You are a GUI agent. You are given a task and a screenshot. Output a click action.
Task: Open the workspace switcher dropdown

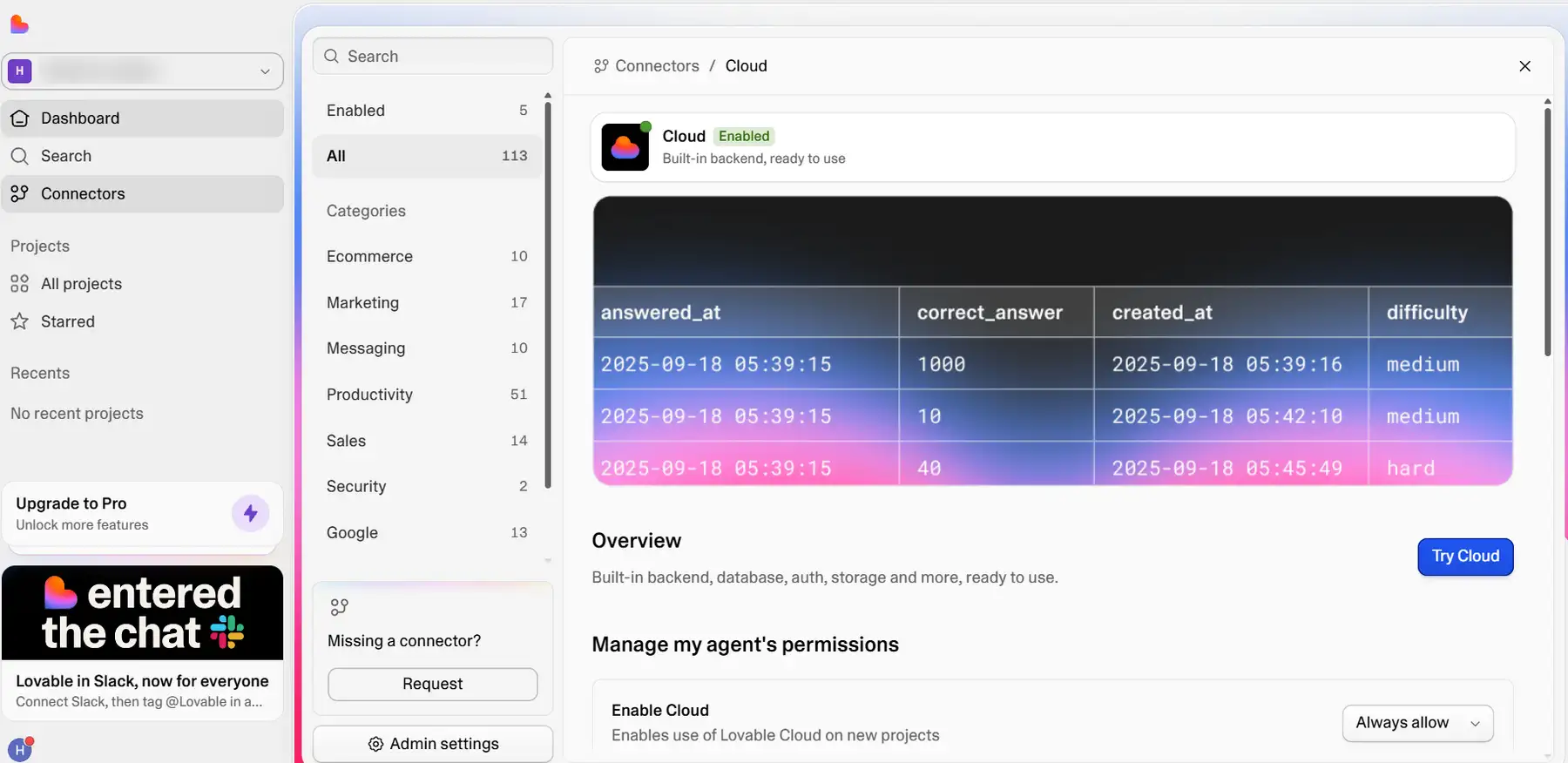pyautogui.click(x=143, y=71)
